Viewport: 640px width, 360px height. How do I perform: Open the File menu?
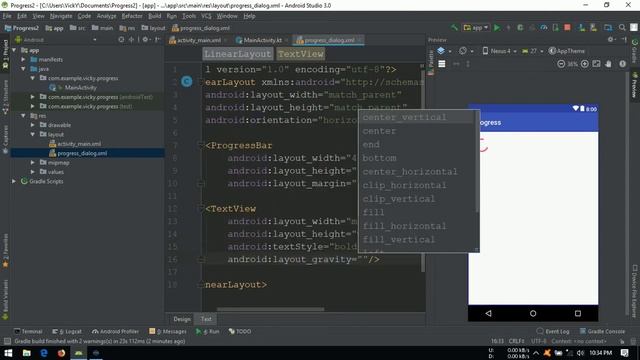point(7,16)
